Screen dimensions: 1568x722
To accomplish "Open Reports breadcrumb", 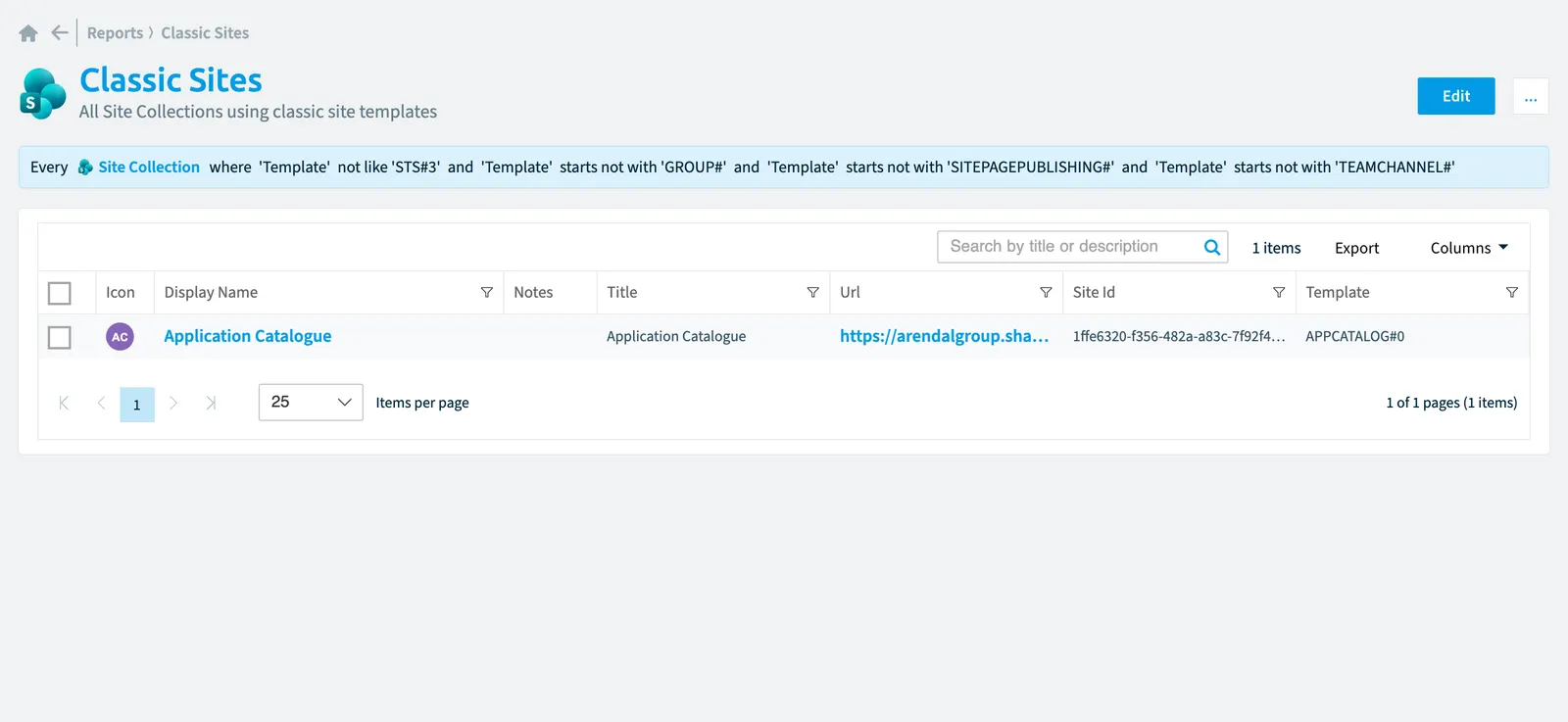I will (x=115, y=33).
